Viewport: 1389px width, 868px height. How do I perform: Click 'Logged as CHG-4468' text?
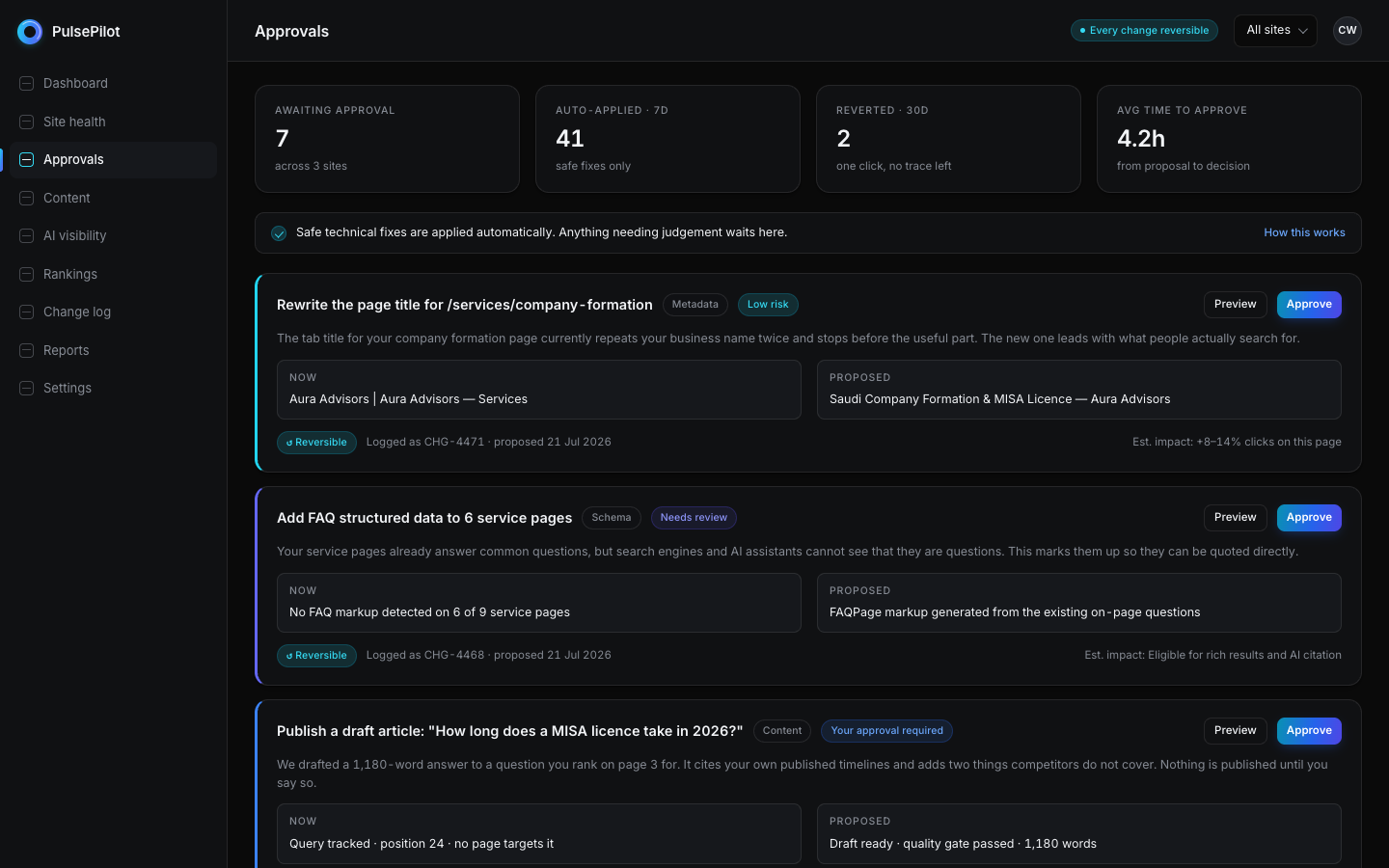pos(425,655)
